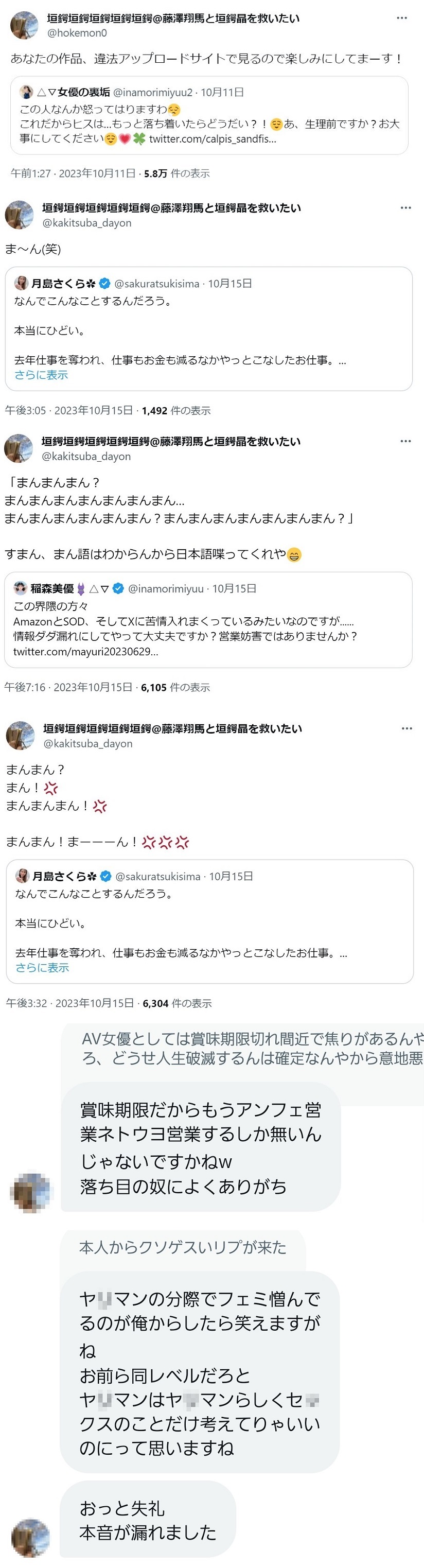Expand さらに表示 in the 午後3:05 quoted tweet
424x1568 pixels.
pyautogui.click(x=41, y=375)
